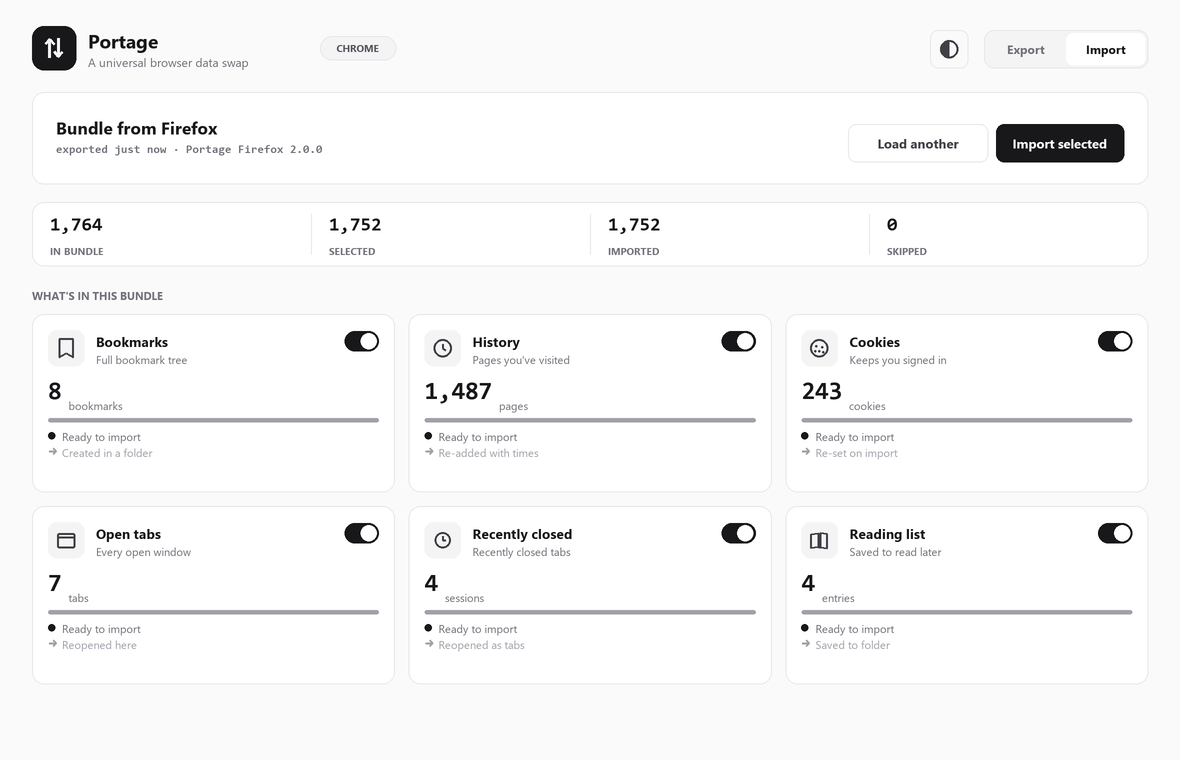This screenshot has height=760, width=1180.
Task: Click the Recently closed progress bar
Action: click(x=590, y=613)
